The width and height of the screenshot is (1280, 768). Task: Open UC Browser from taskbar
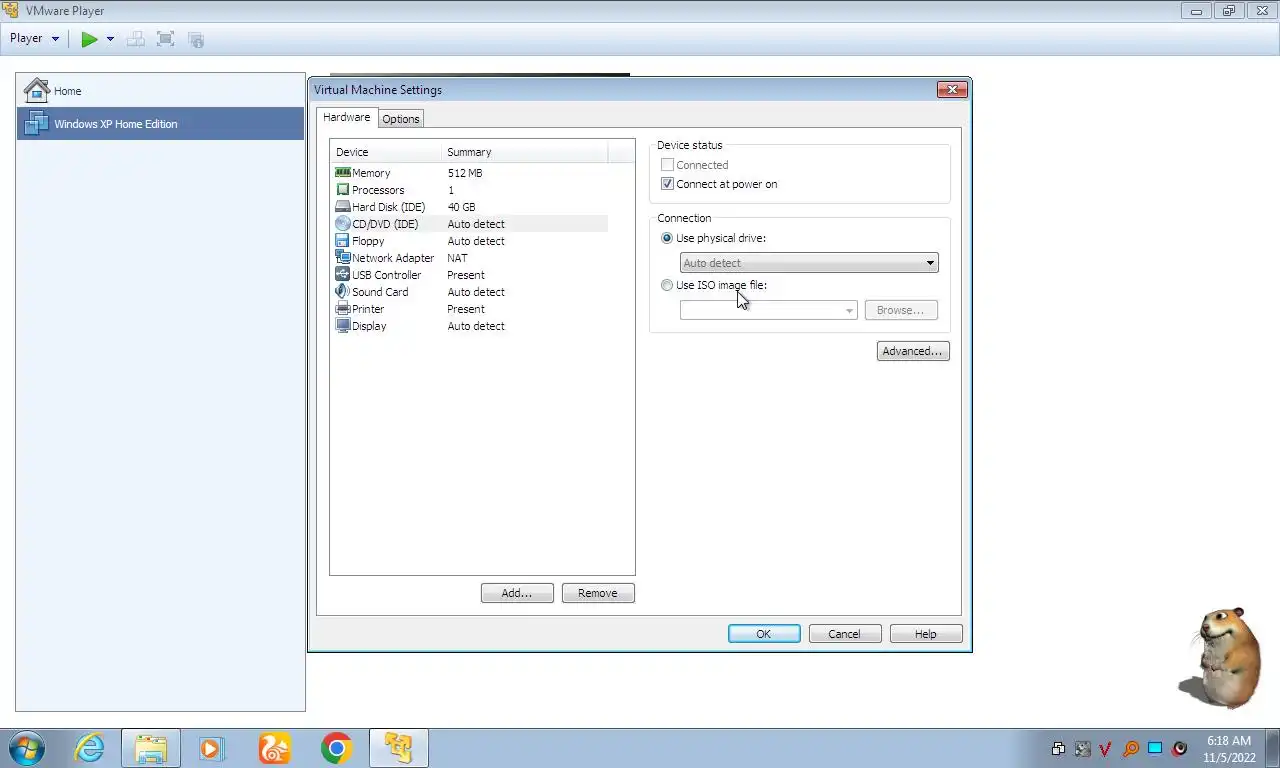coord(274,748)
